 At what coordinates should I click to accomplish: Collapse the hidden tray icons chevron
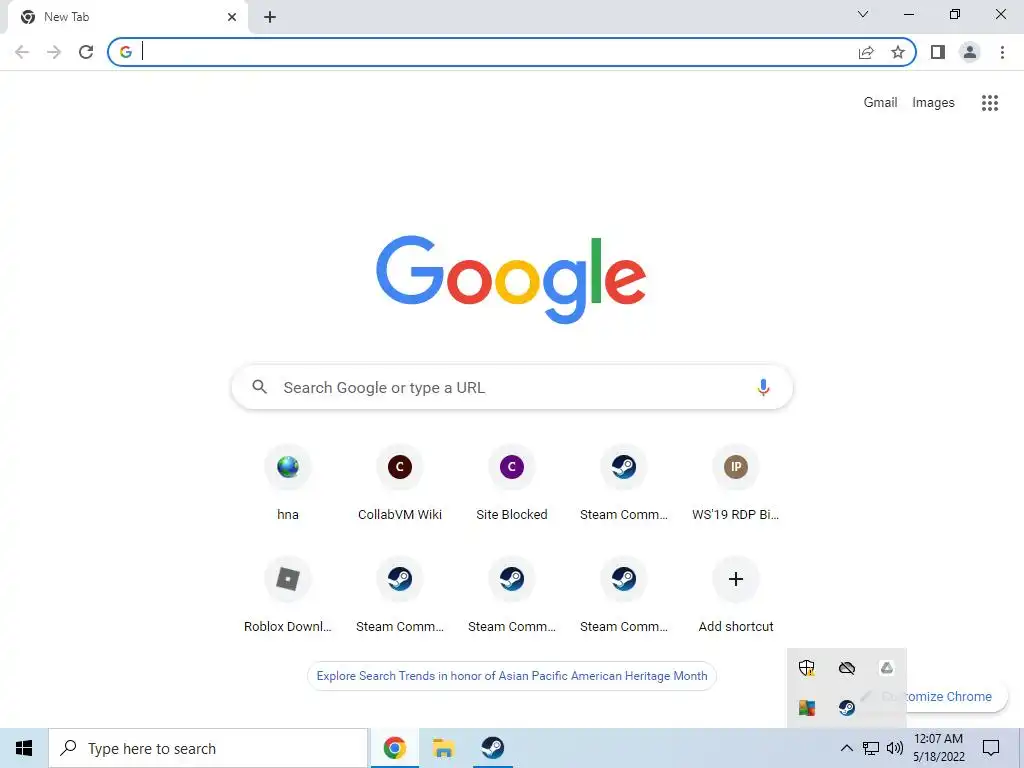pyautogui.click(x=846, y=748)
